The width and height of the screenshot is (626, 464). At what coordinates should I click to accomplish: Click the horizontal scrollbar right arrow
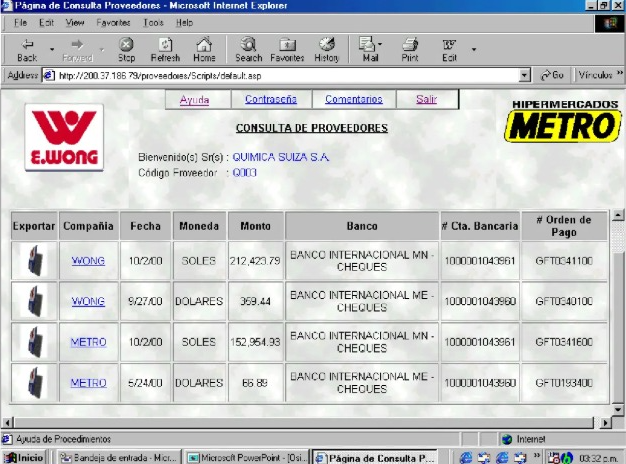tap(606, 422)
